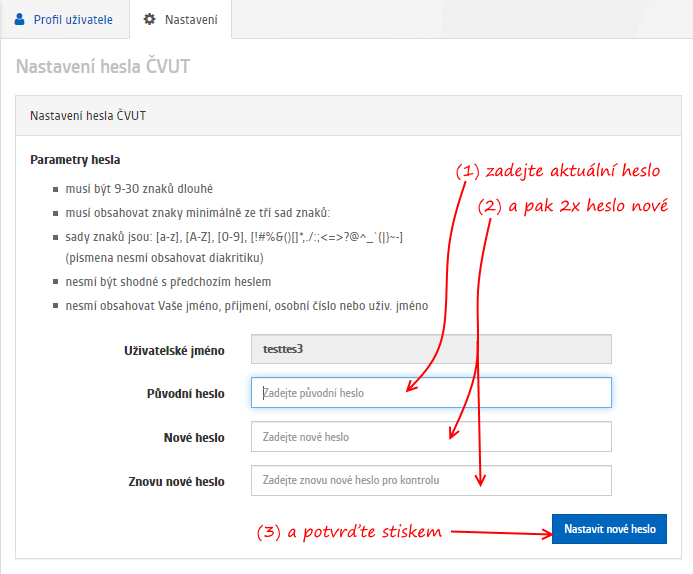The width and height of the screenshot is (693, 574).
Task: Switch to the Nastavení tab
Action: coord(180,19)
